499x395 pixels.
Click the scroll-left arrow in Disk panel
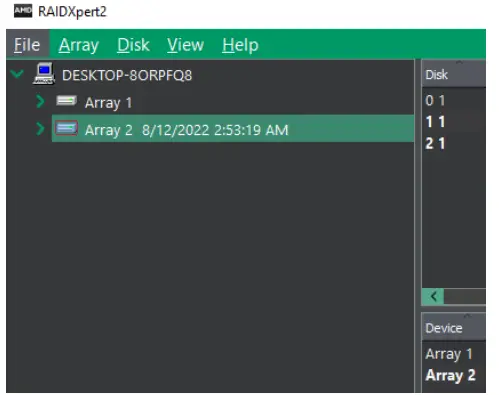(x=433, y=296)
